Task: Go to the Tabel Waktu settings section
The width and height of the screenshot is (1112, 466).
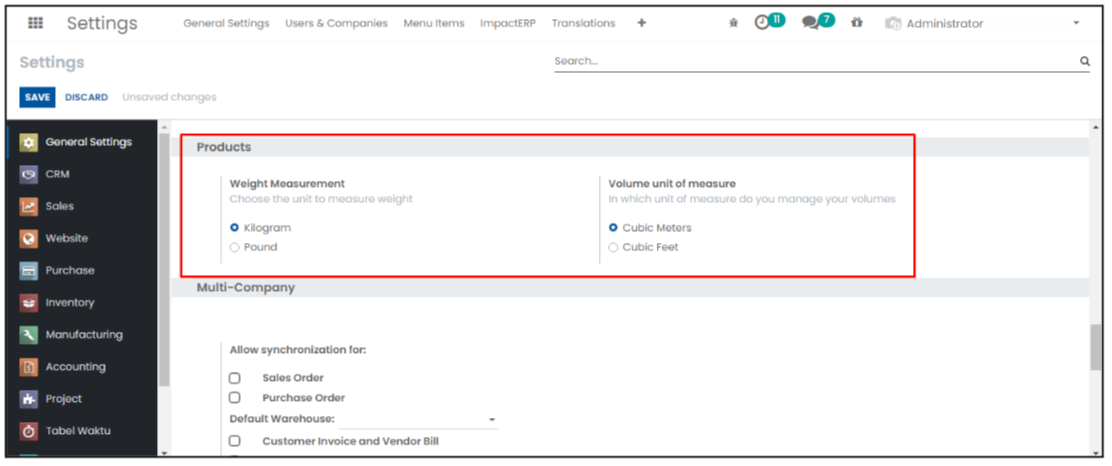Action: point(78,431)
